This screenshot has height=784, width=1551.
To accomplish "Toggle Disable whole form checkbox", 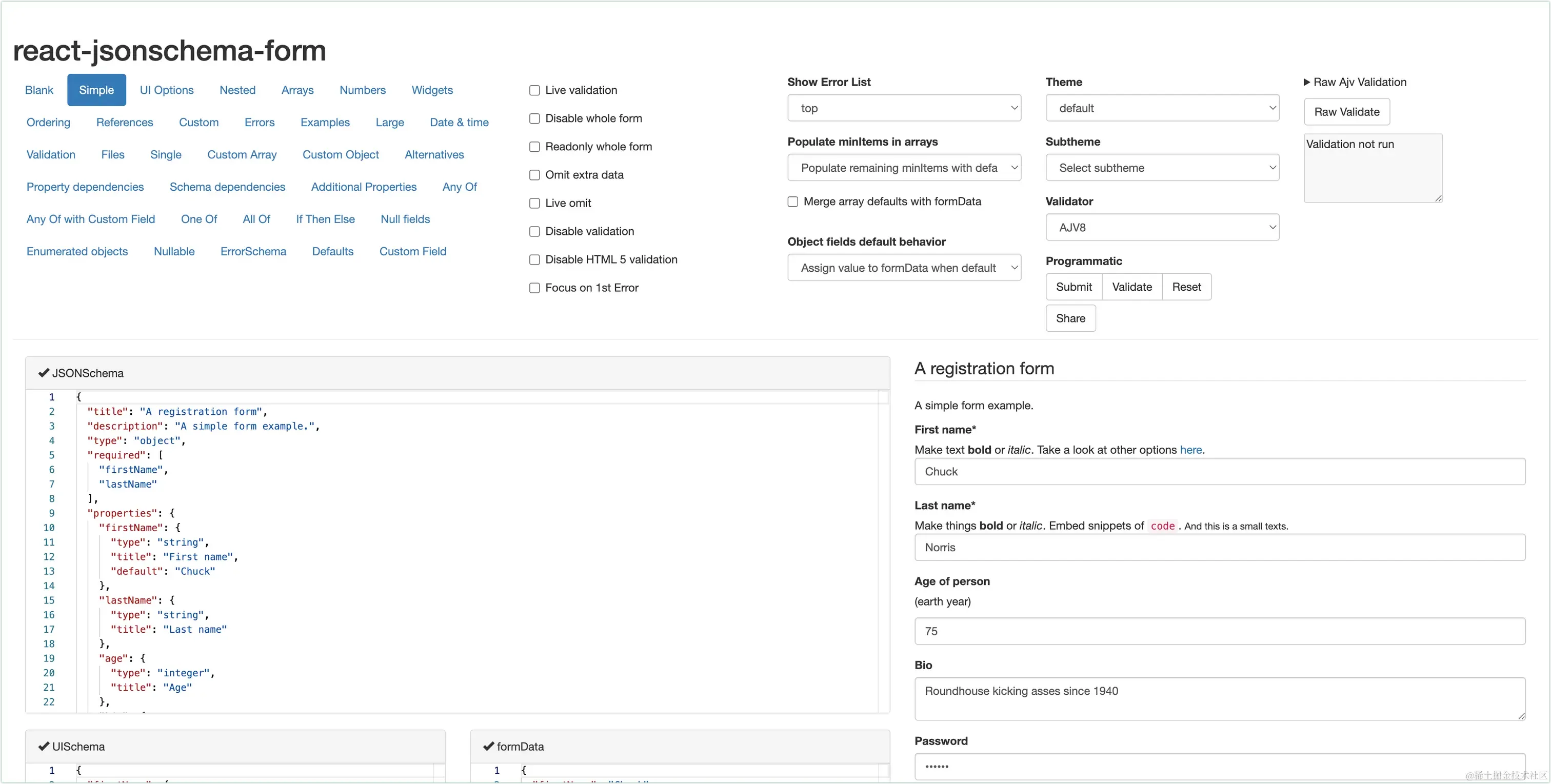I will point(534,118).
